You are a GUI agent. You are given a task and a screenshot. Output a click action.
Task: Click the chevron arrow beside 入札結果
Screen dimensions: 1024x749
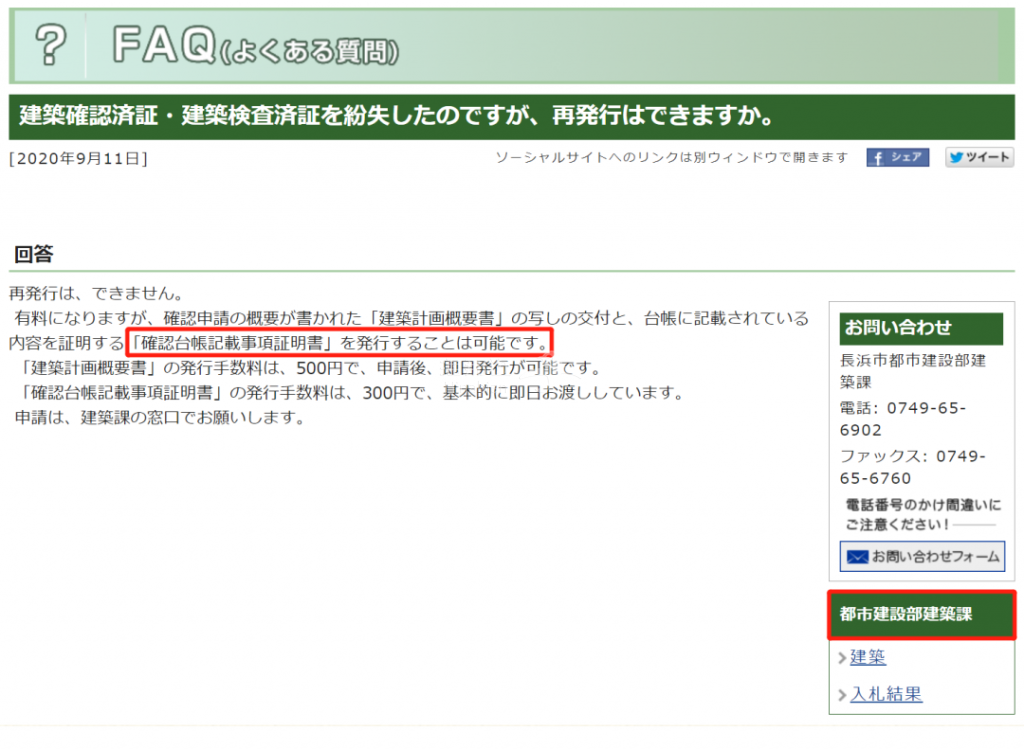point(842,695)
